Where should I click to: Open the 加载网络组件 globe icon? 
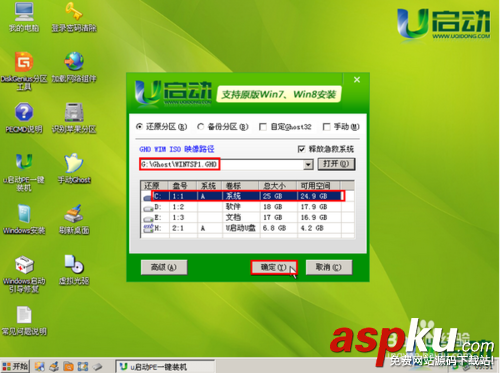click(74, 67)
